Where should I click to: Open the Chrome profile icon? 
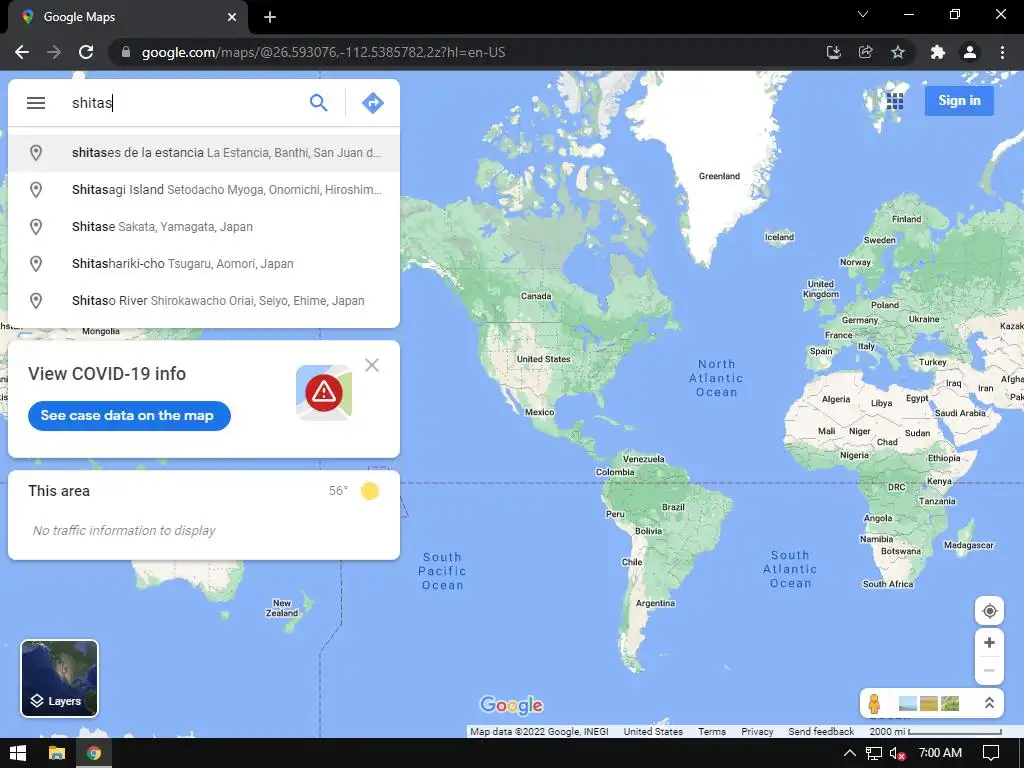[970, 52]
